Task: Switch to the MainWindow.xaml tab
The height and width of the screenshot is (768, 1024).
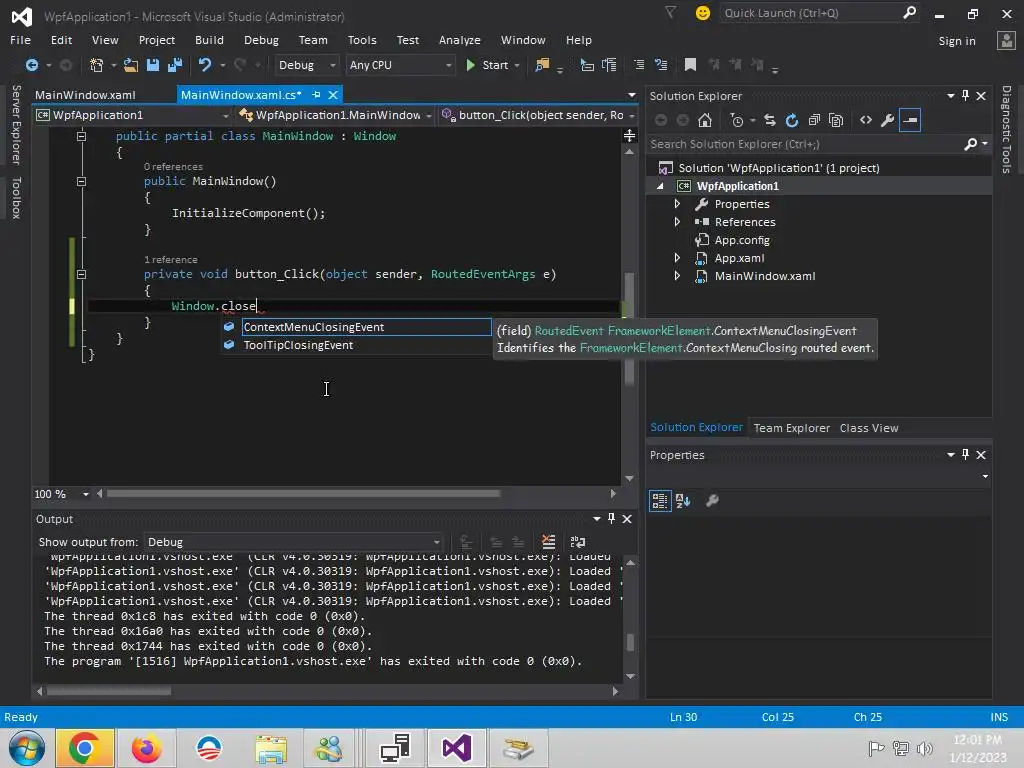Action: click(x=85, y=95)
